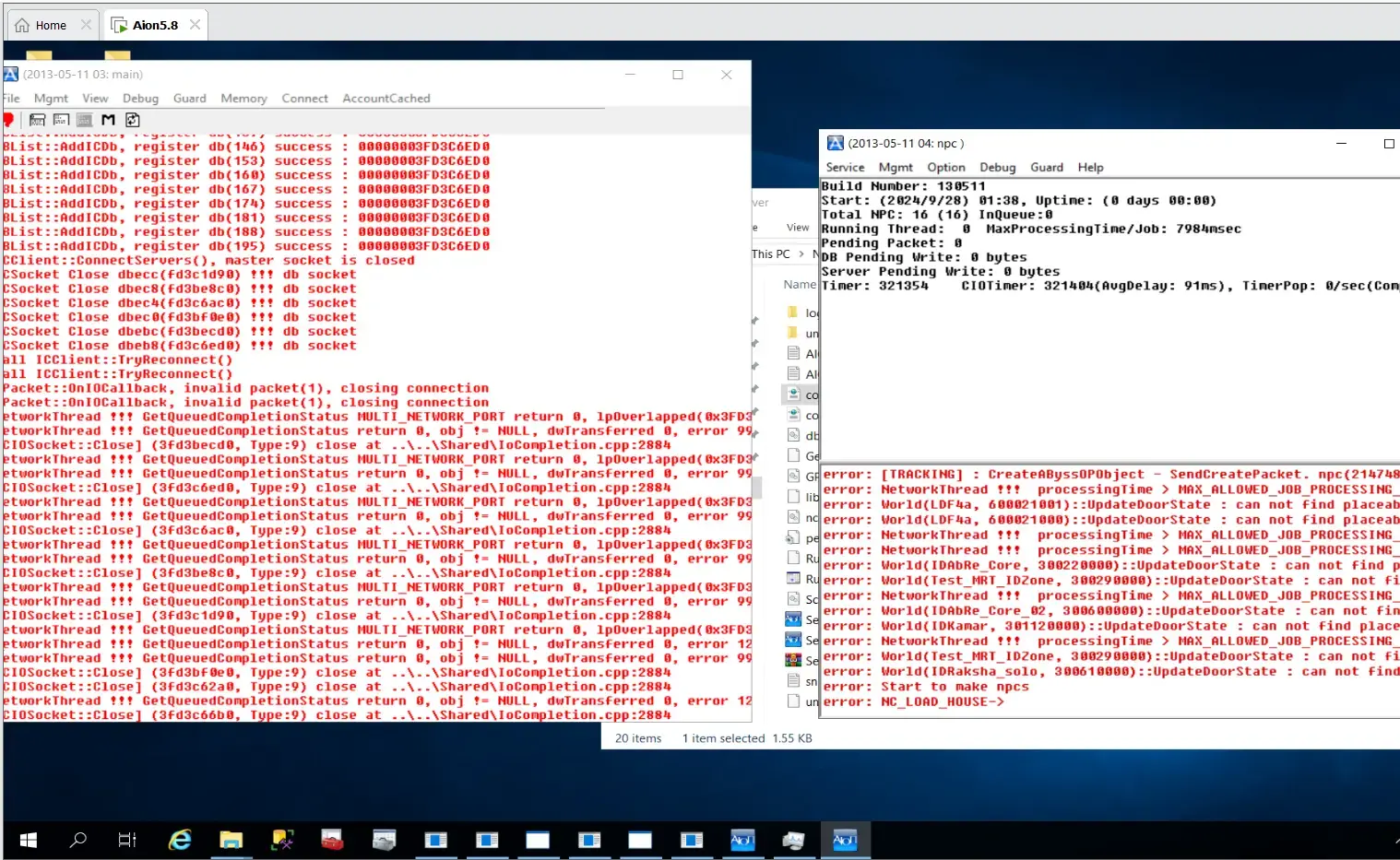Open the system monitor icon on taskbar
Viewport: 1400px width, 860px height.
[793, 840]
